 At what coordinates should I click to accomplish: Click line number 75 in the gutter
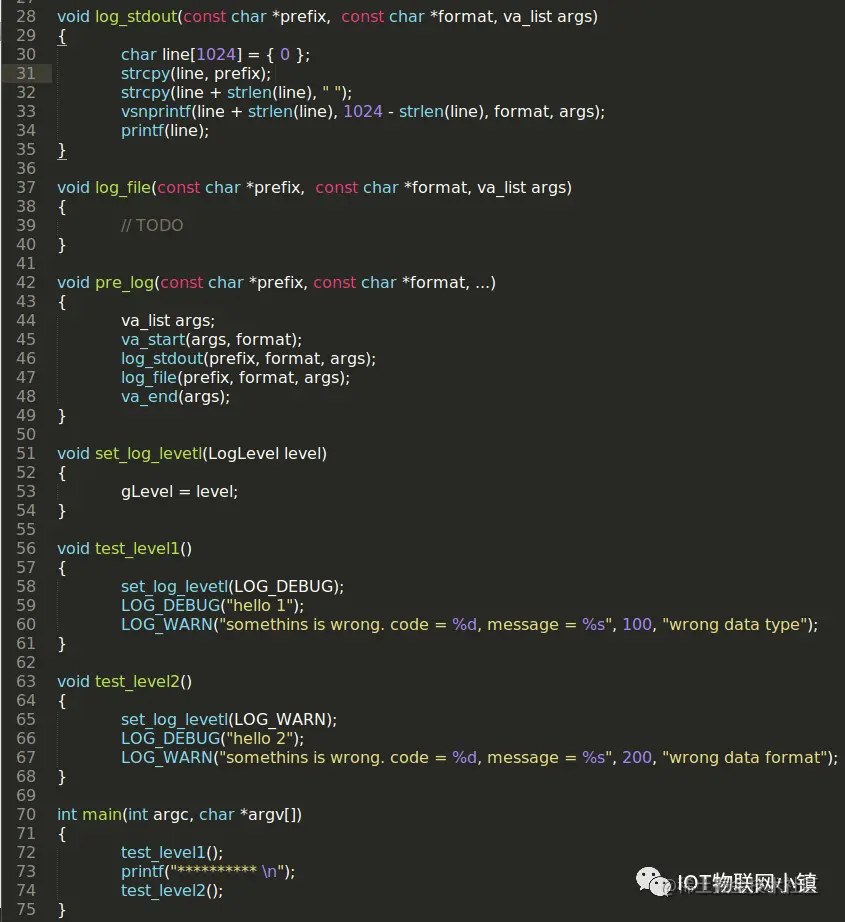coord(26,910)
